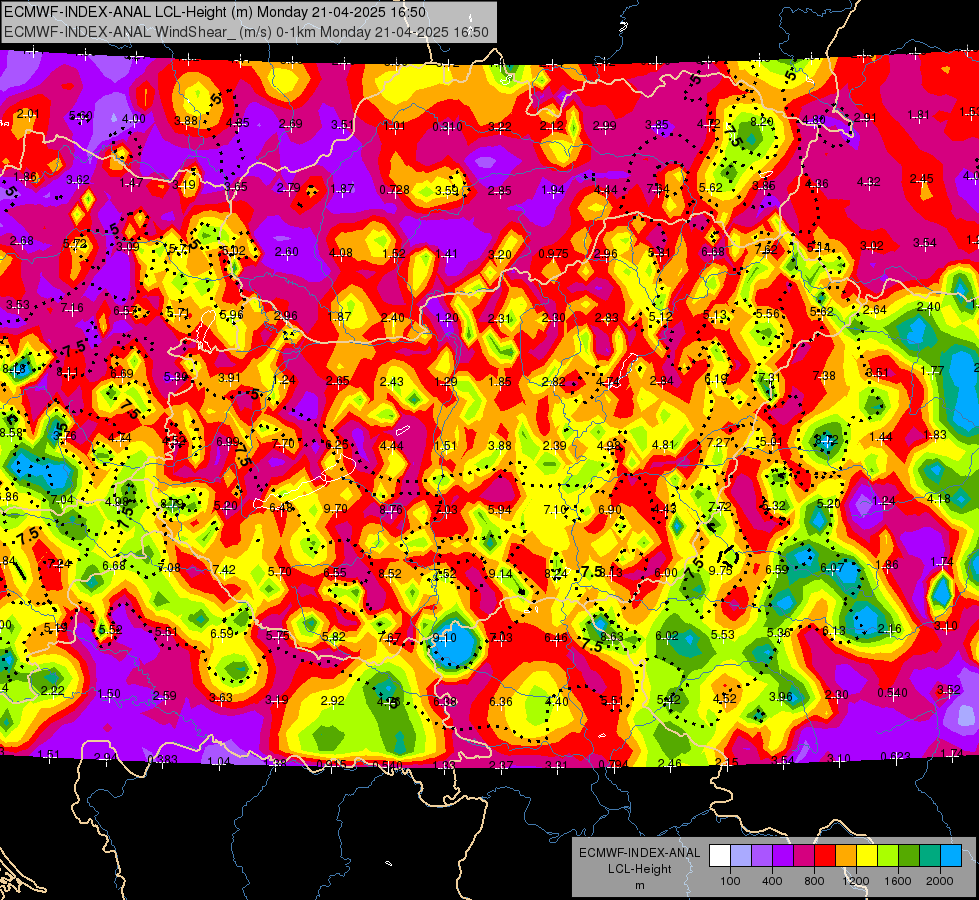Click the WindShear 0-1km title line
Screen dimensions: 979x900
point(247,32)
